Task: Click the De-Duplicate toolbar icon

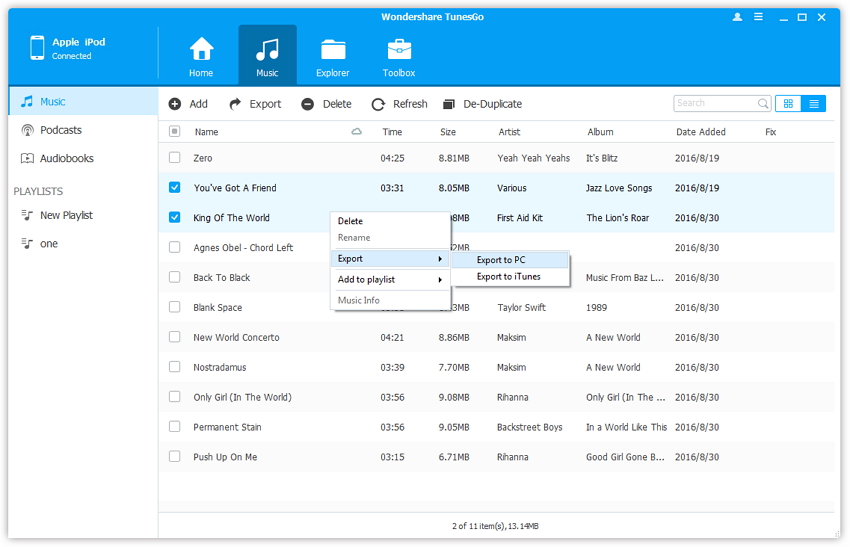Action: coord(449,104)
